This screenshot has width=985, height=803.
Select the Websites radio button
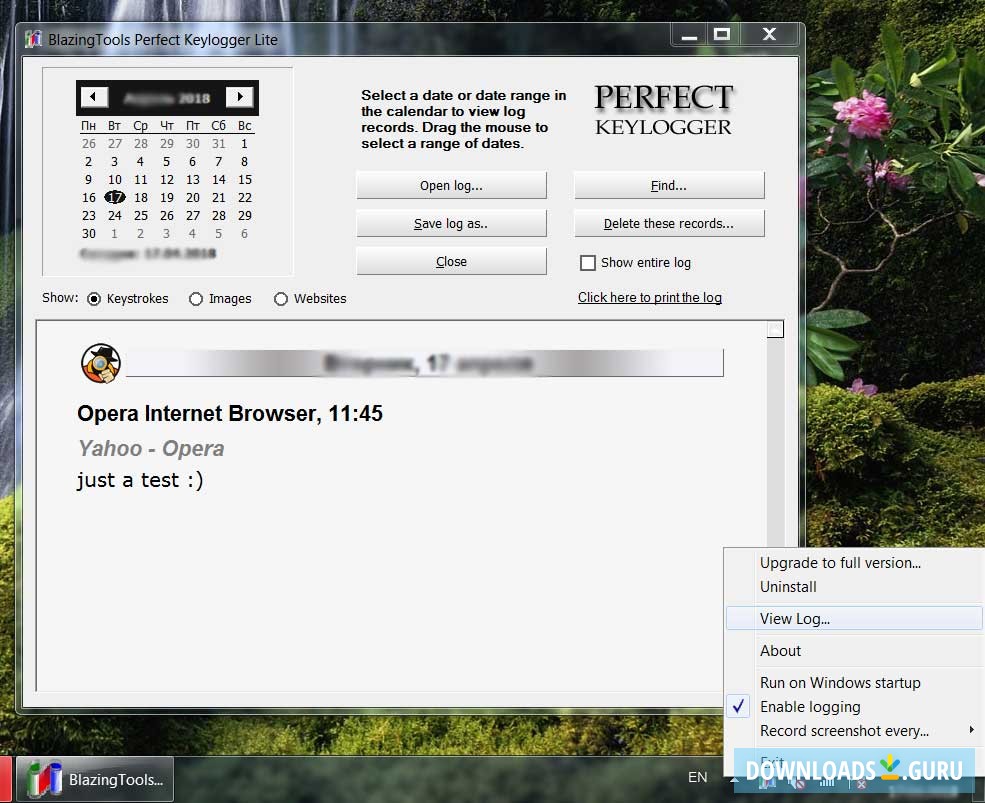[281, 299]
